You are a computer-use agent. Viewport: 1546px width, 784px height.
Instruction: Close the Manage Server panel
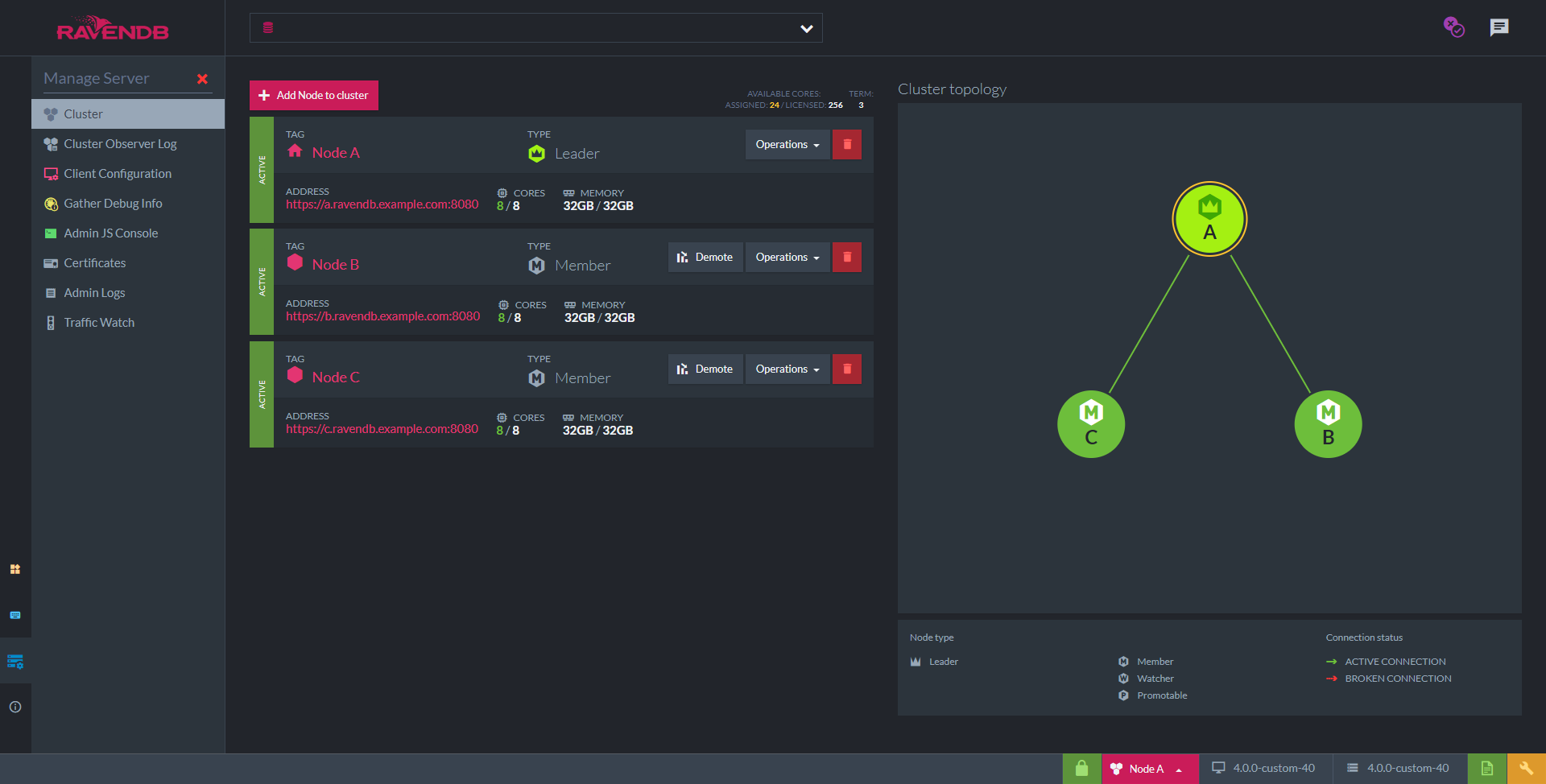[x=202, y=79]
